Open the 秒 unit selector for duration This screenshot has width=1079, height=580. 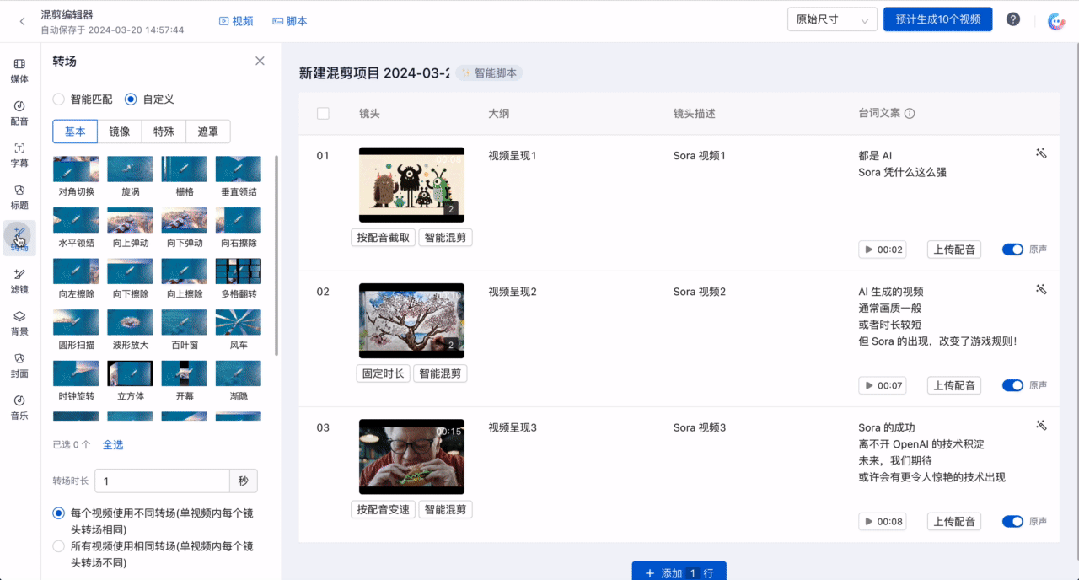[244, 481]
